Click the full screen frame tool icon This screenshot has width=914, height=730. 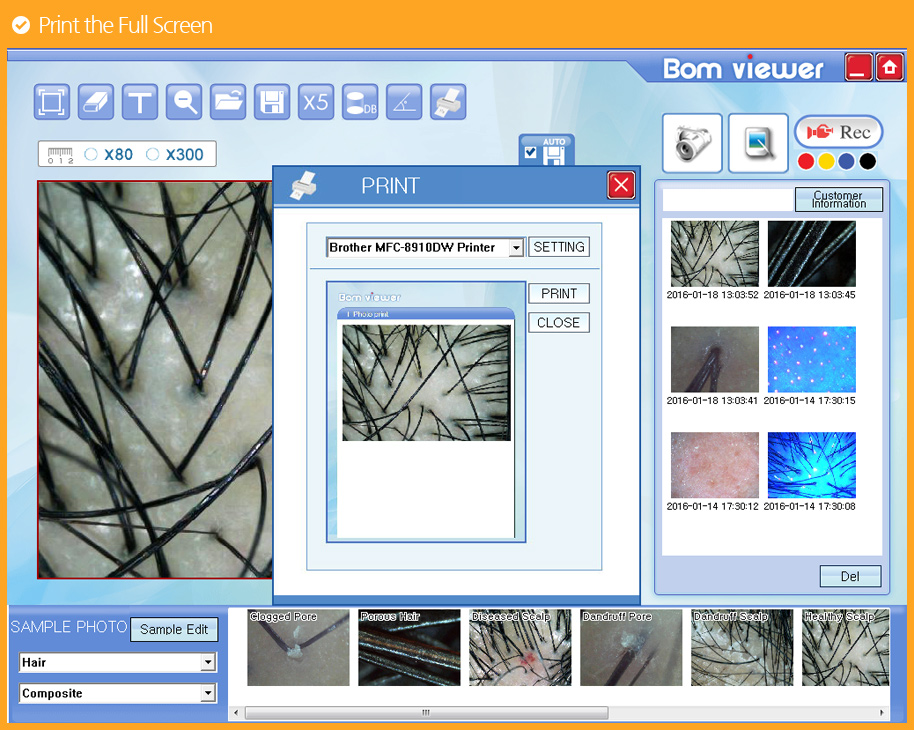pyautogui.click(x=52, y=101)
